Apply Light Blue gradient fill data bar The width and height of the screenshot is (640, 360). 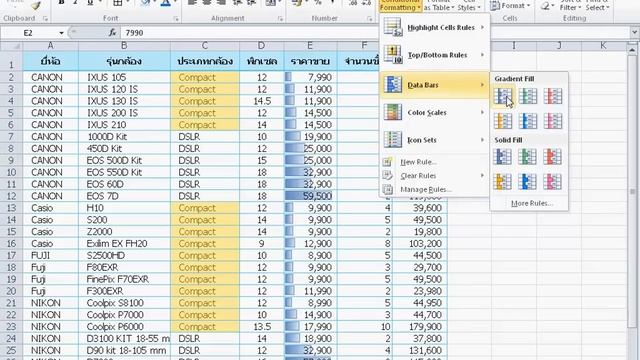tap(528, 121)
